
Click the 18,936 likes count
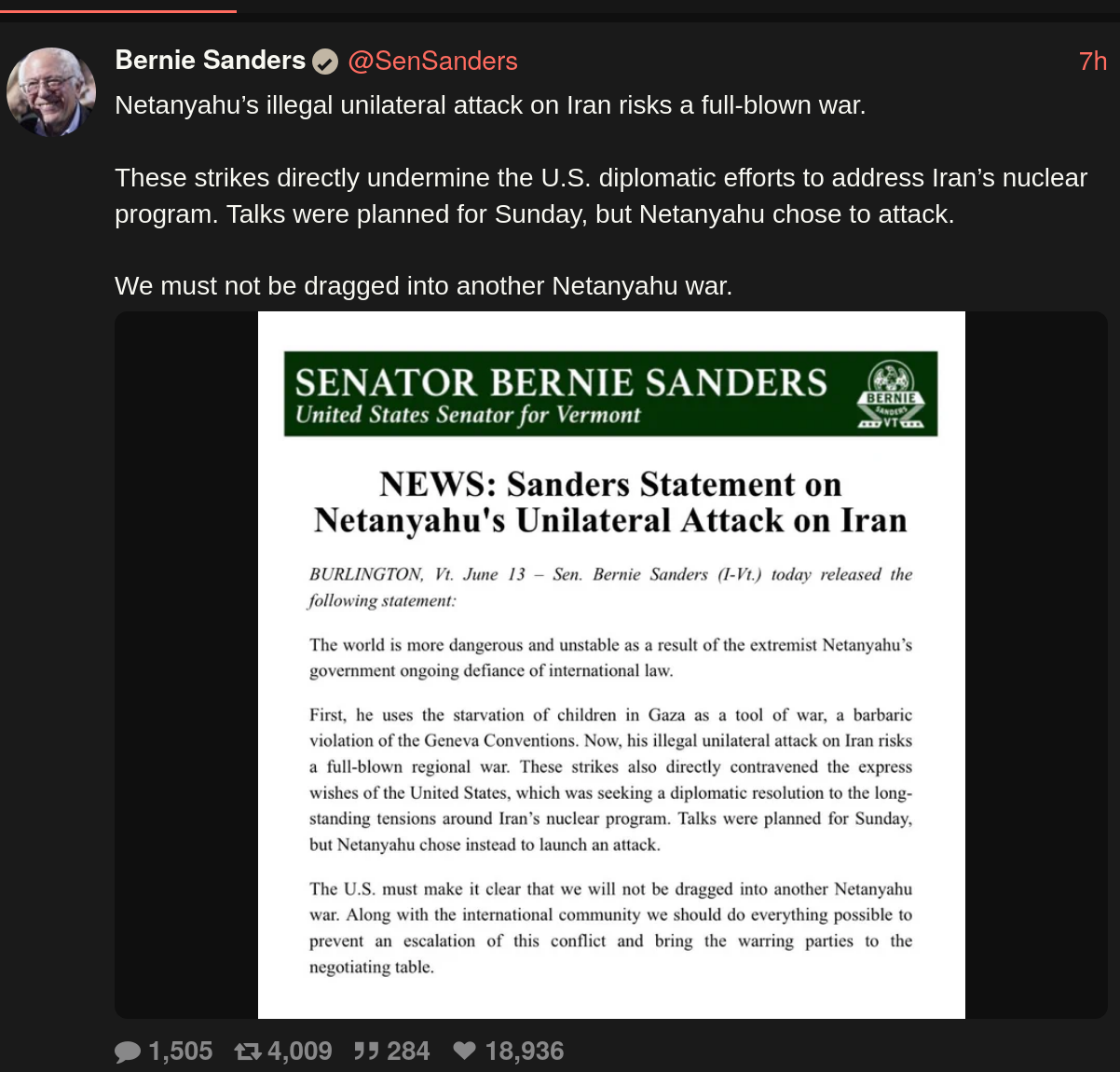point(525,1051)
